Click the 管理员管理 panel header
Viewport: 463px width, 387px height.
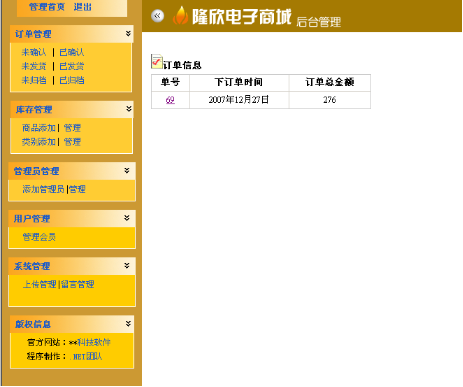click(72, 171)
